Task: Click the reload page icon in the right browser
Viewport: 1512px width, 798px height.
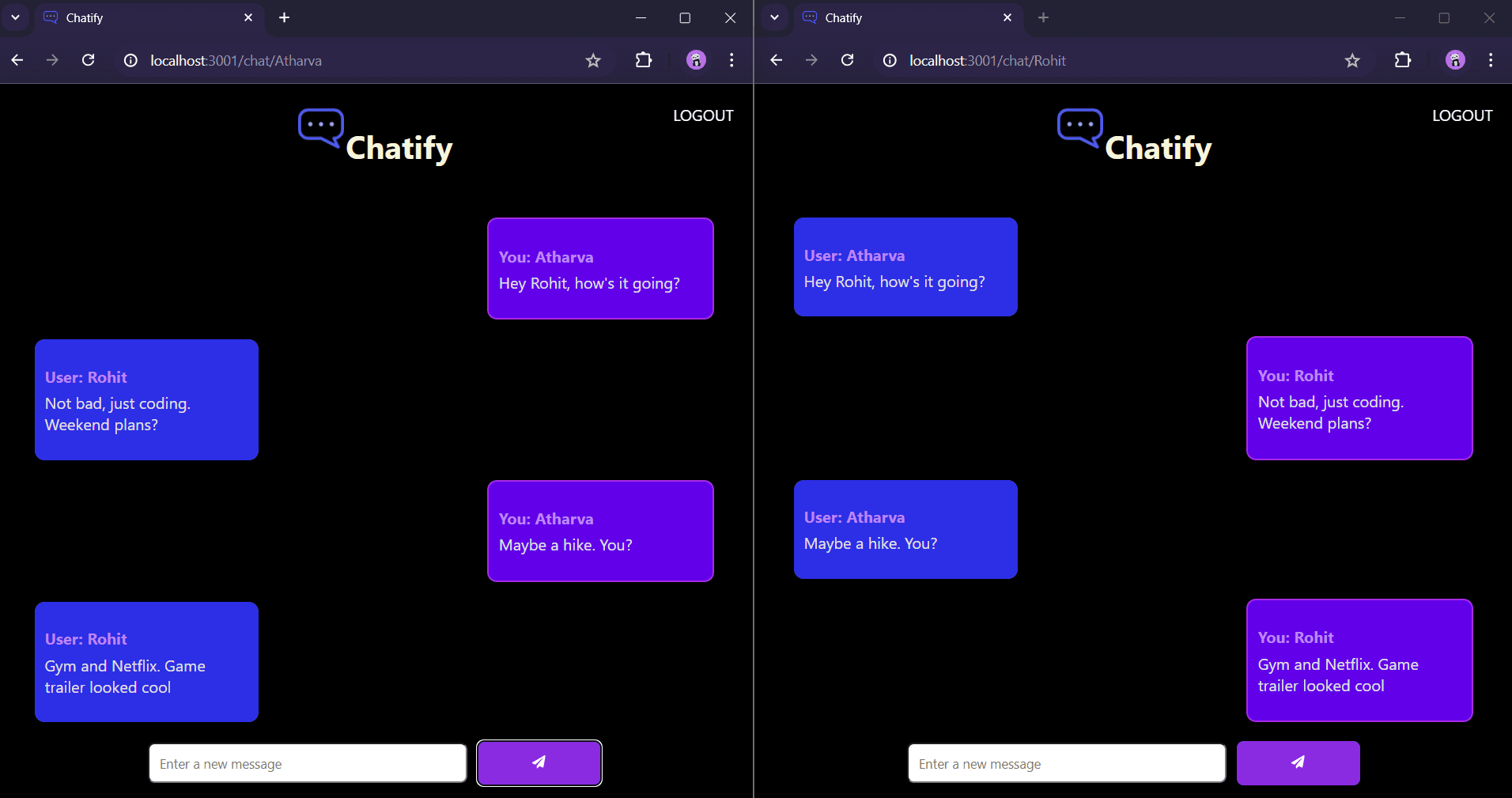Action: pos(847,60)
